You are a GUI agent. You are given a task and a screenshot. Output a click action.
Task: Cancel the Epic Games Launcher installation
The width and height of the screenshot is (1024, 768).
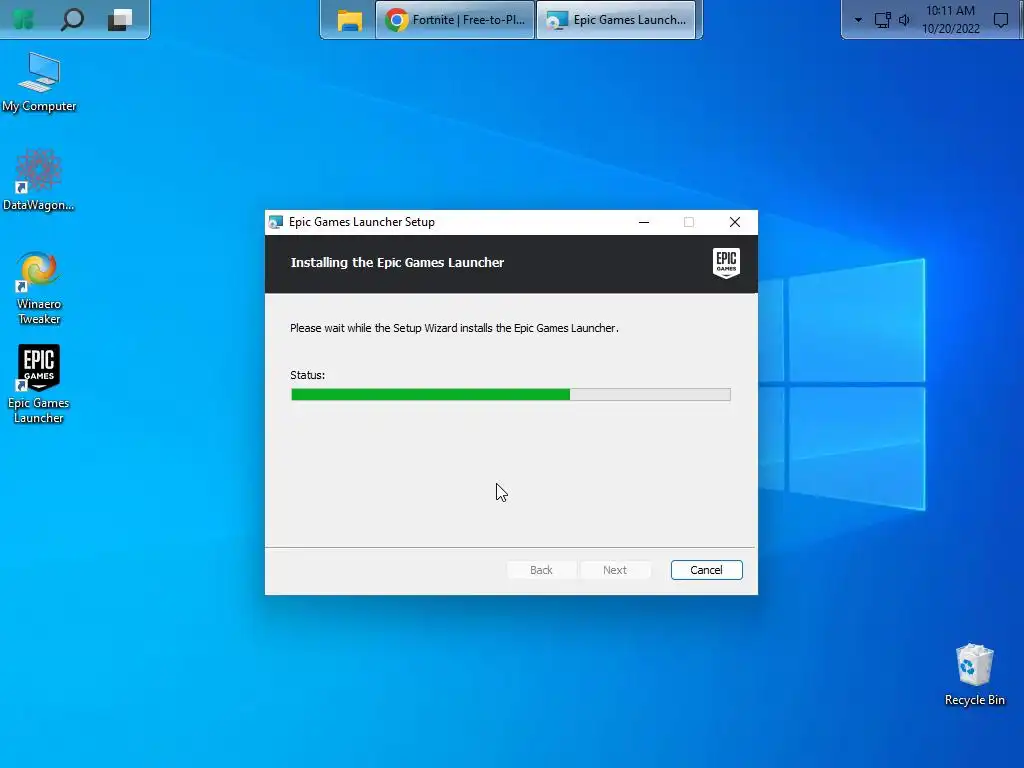tap(707, 570)
